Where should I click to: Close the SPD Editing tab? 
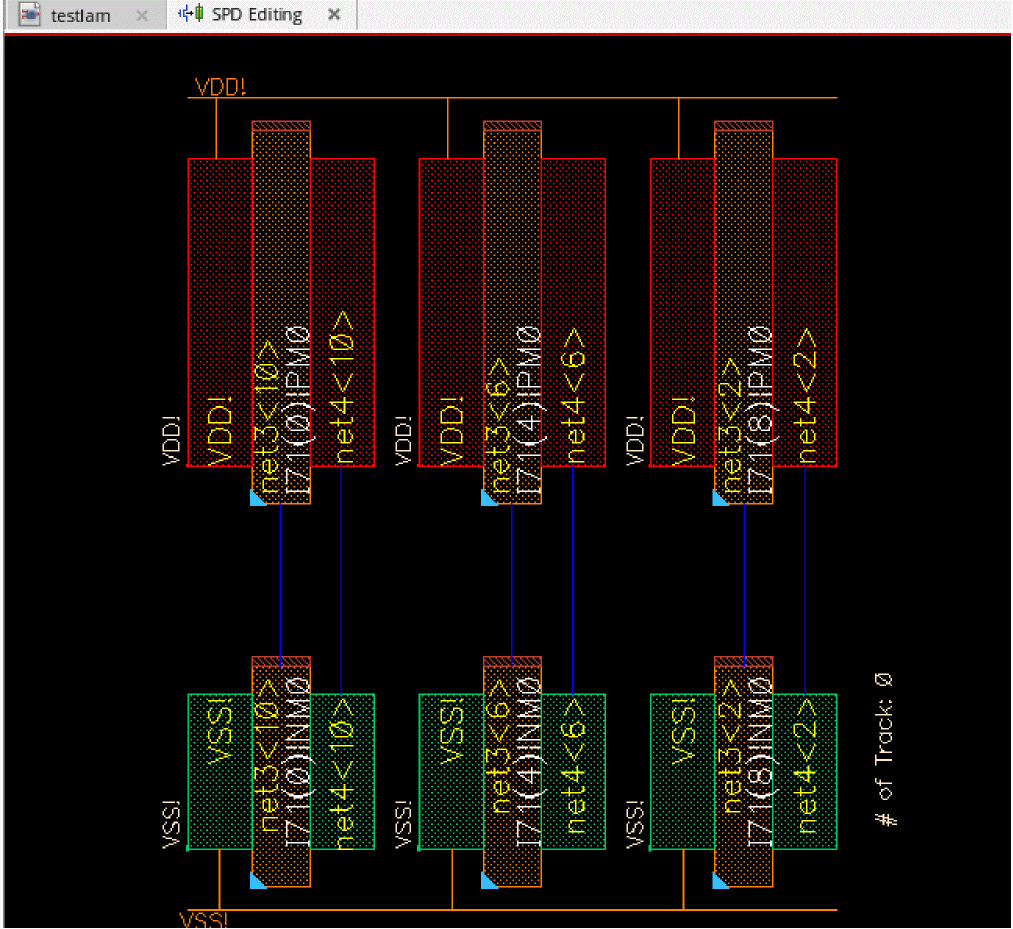[x=334, y=15]
